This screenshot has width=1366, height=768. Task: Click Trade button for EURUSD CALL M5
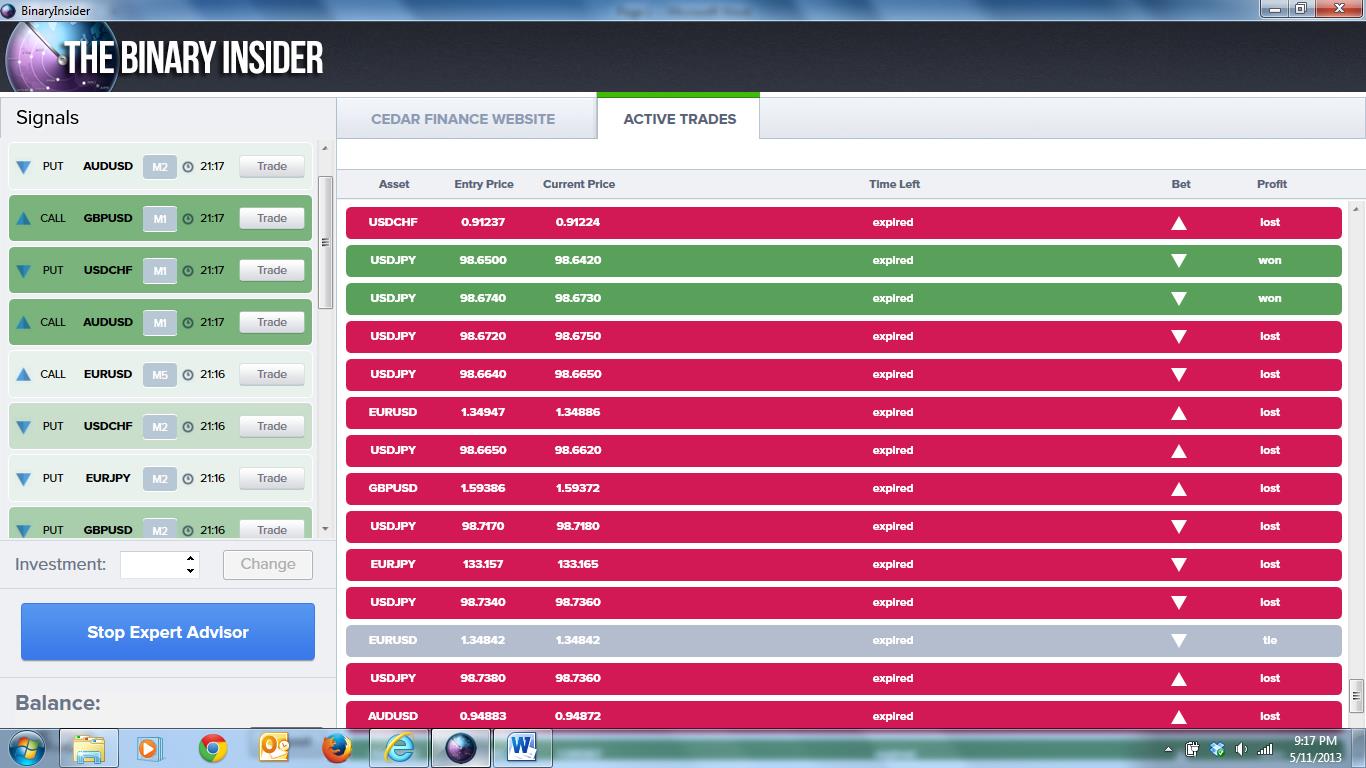pos(272,375)
